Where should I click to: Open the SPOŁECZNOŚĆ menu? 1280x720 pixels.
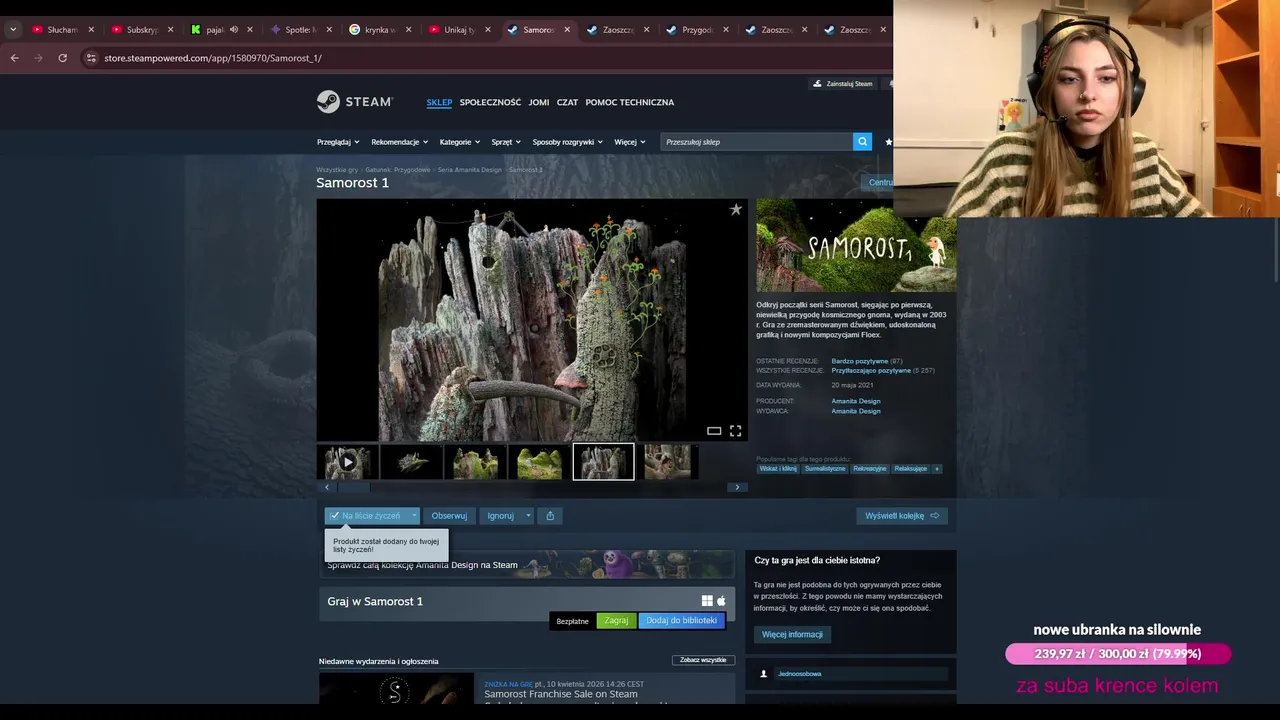pos(490,102)
